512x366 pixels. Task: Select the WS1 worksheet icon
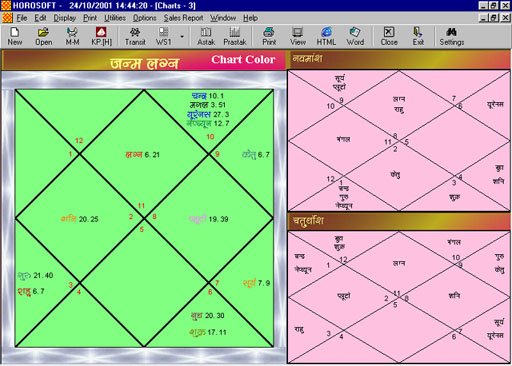tap(163, 36)
